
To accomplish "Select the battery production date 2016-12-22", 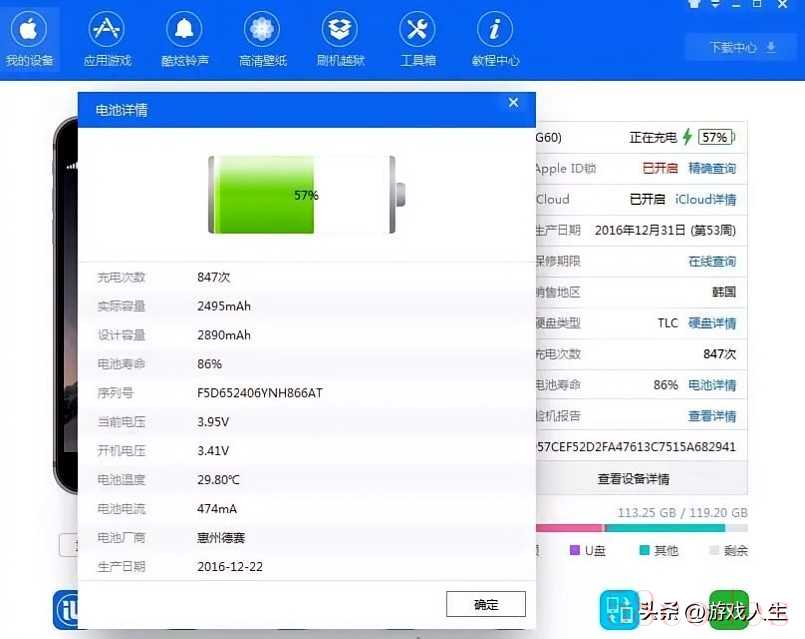I will (x=230, y=567).
